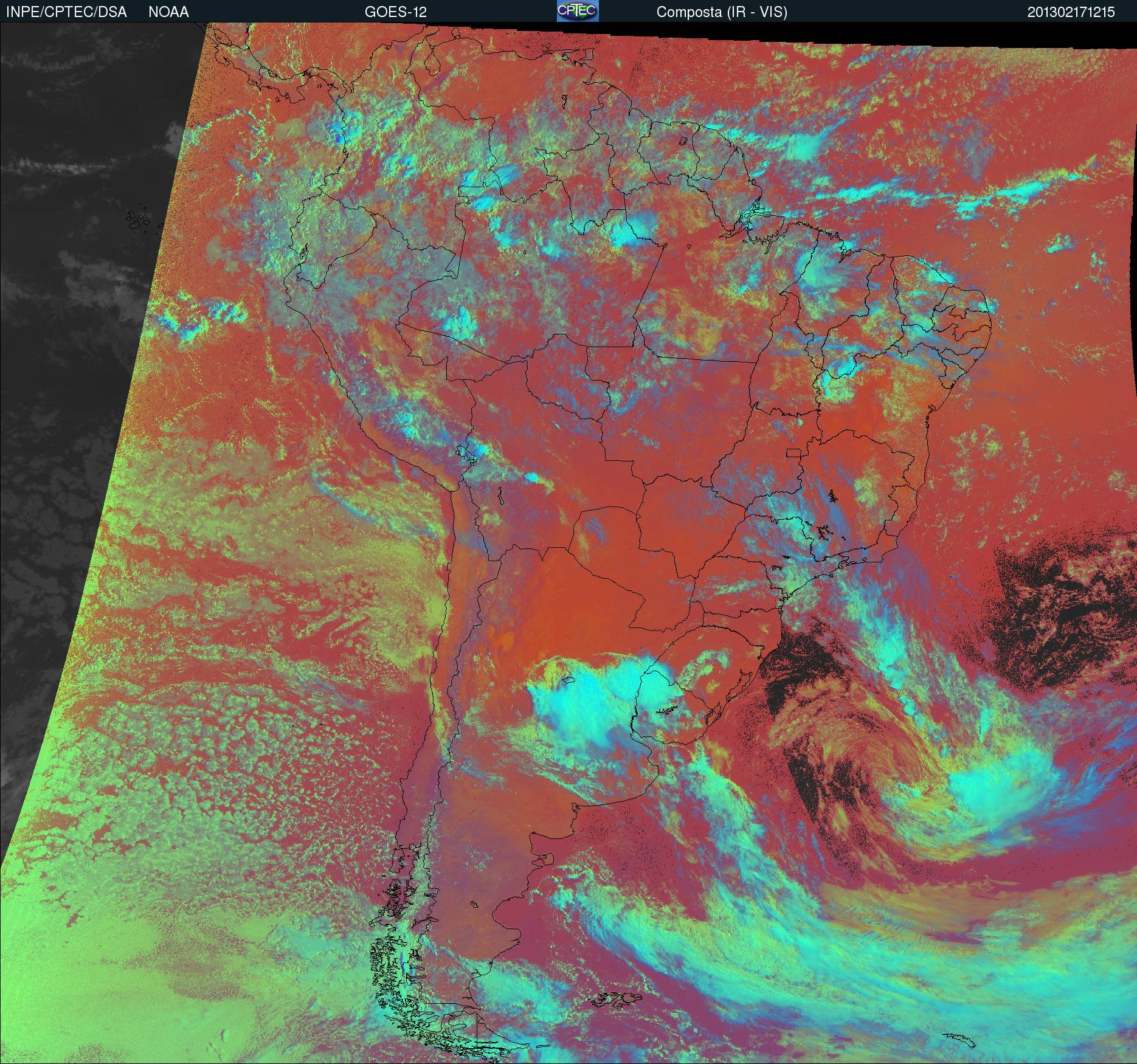Click the NOAA label in the header
The height and width of the screenshot is (1064, 1137).
coord(168,12)
